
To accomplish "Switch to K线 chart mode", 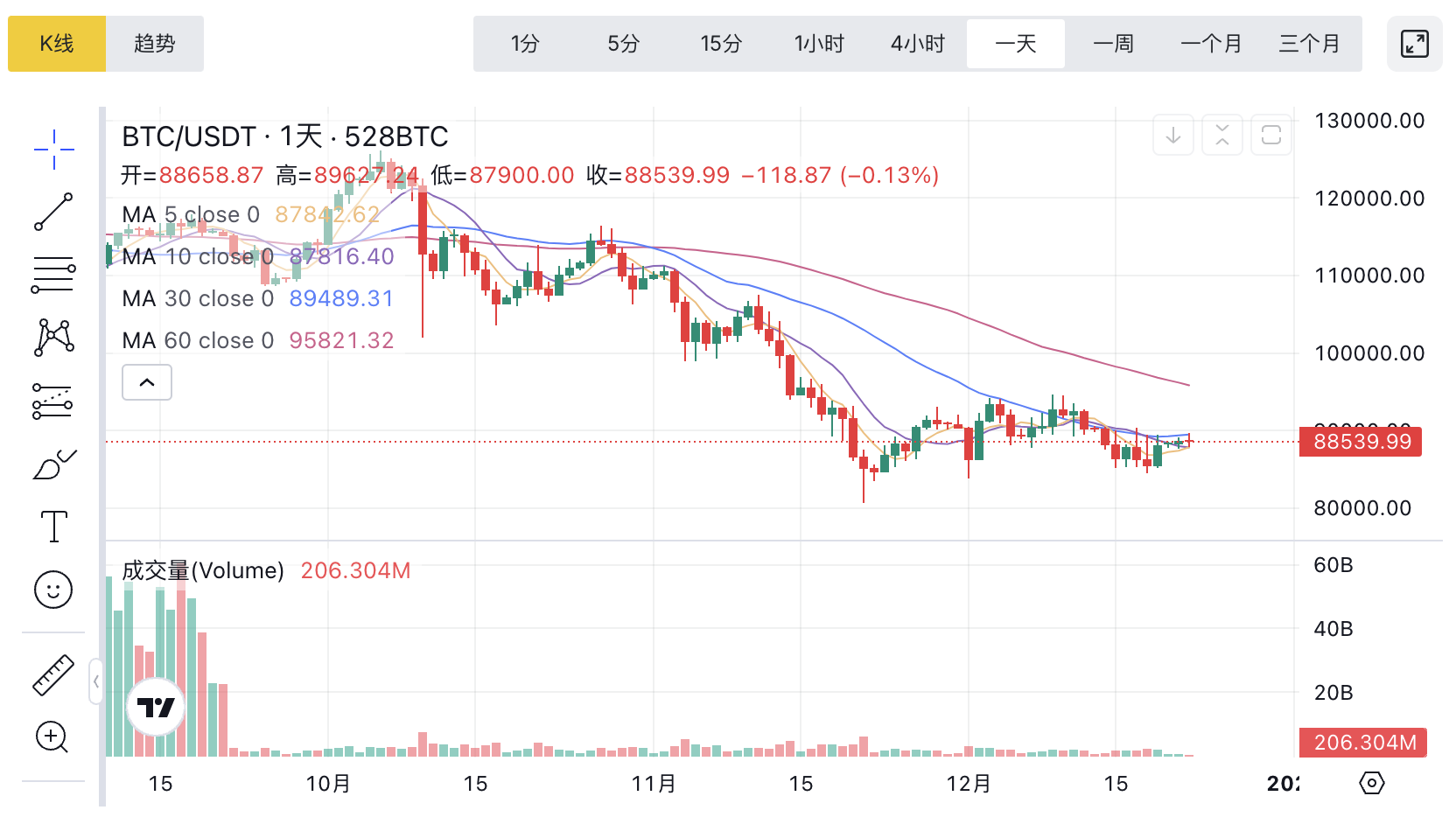I will coord(57,44).
